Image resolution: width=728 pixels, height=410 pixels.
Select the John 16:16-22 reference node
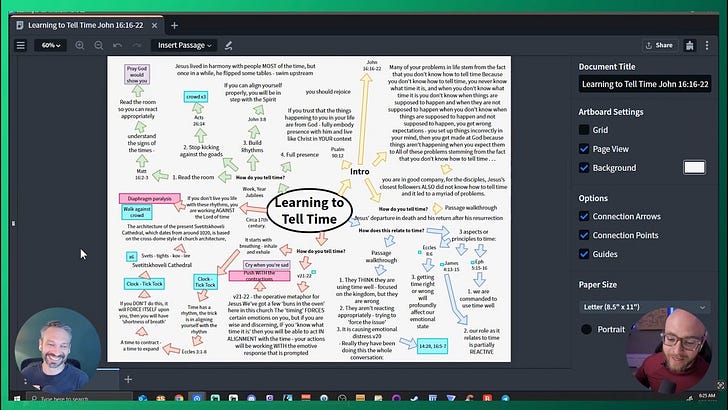[x=372, y=65]
